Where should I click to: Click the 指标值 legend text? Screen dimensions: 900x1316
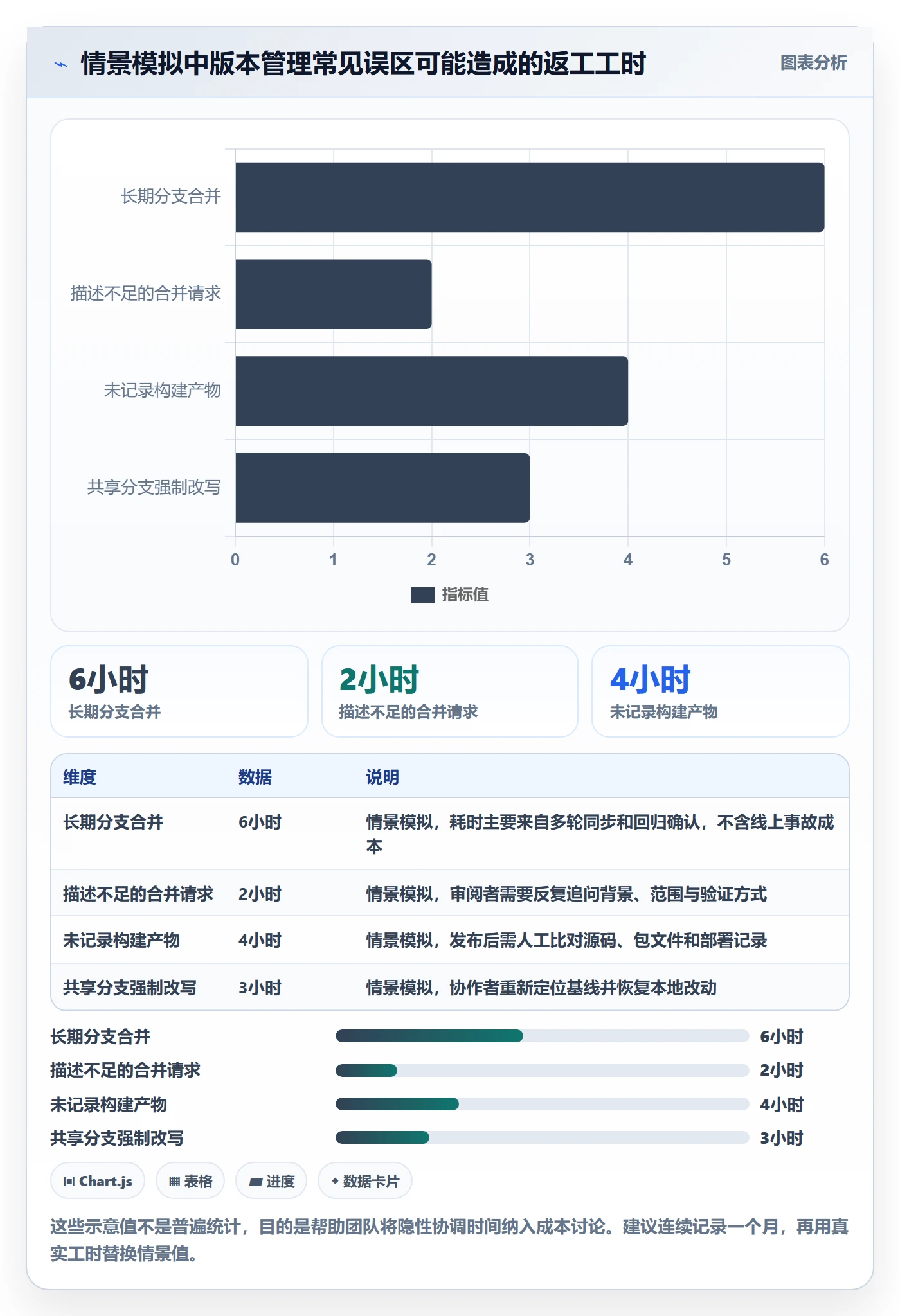pyautogui.click(x=465, y=595)
